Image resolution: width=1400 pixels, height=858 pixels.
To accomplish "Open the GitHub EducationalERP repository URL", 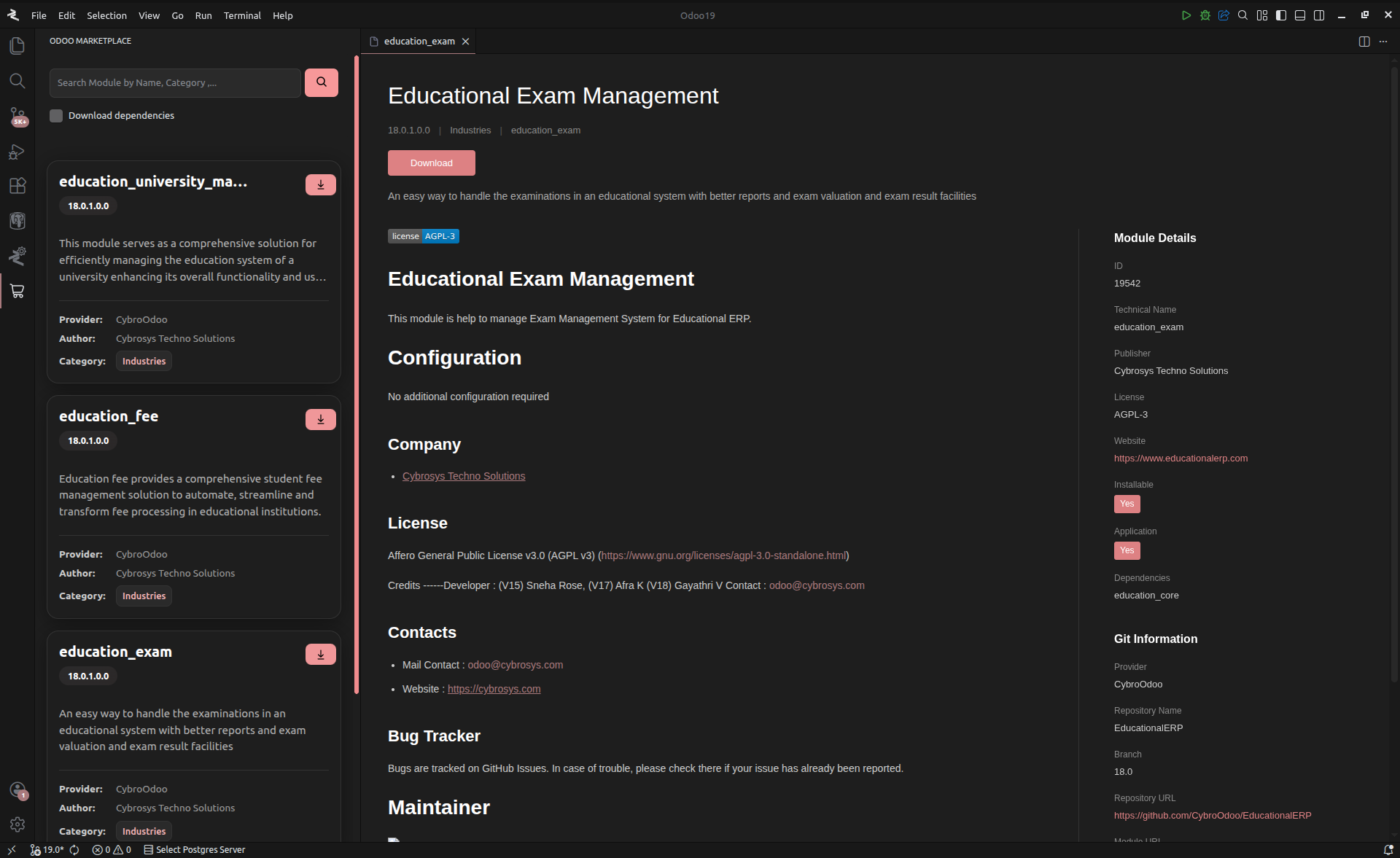I will coord(1213,816).
